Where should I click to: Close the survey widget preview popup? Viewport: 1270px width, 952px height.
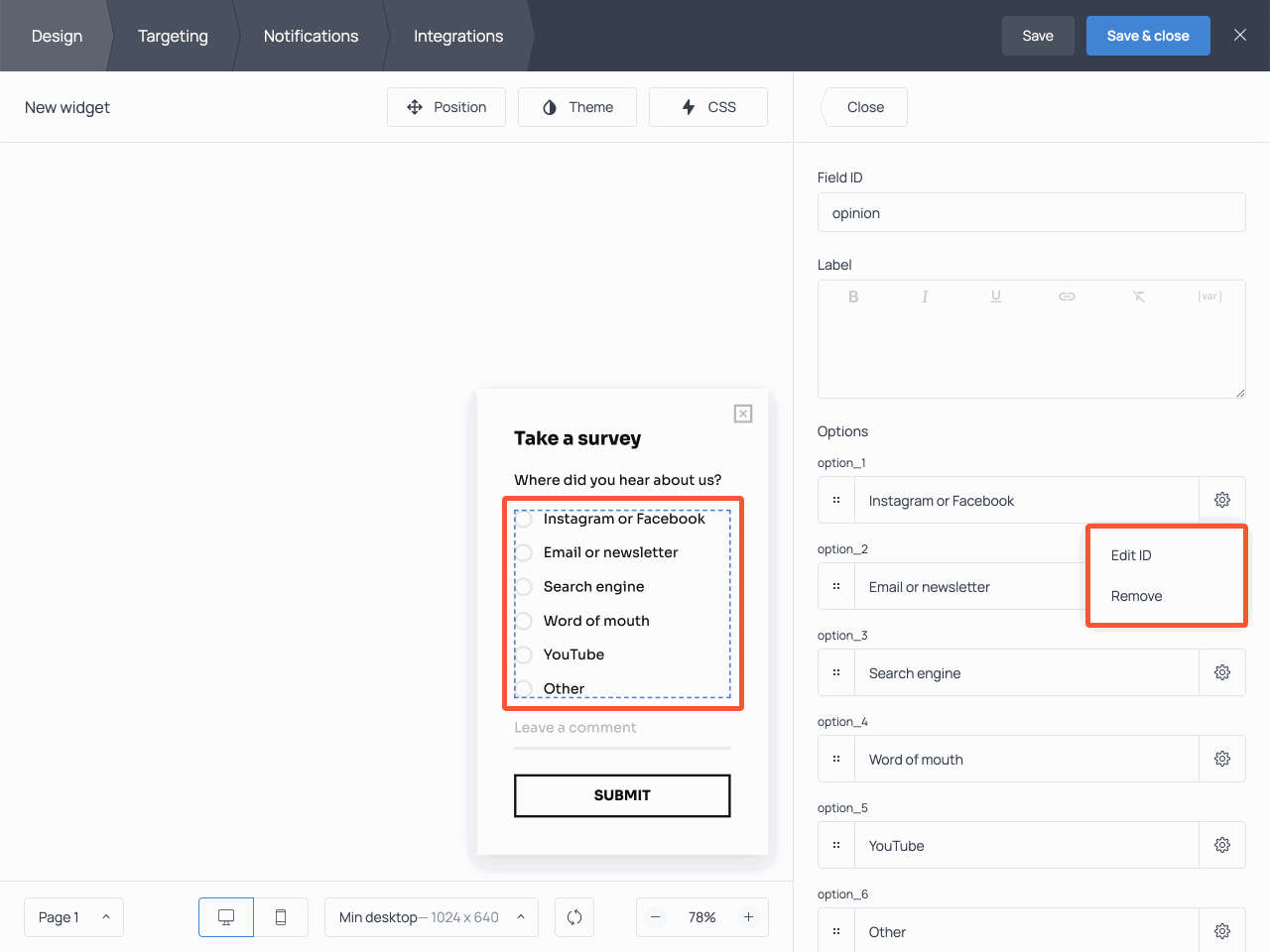click(743, 414)
